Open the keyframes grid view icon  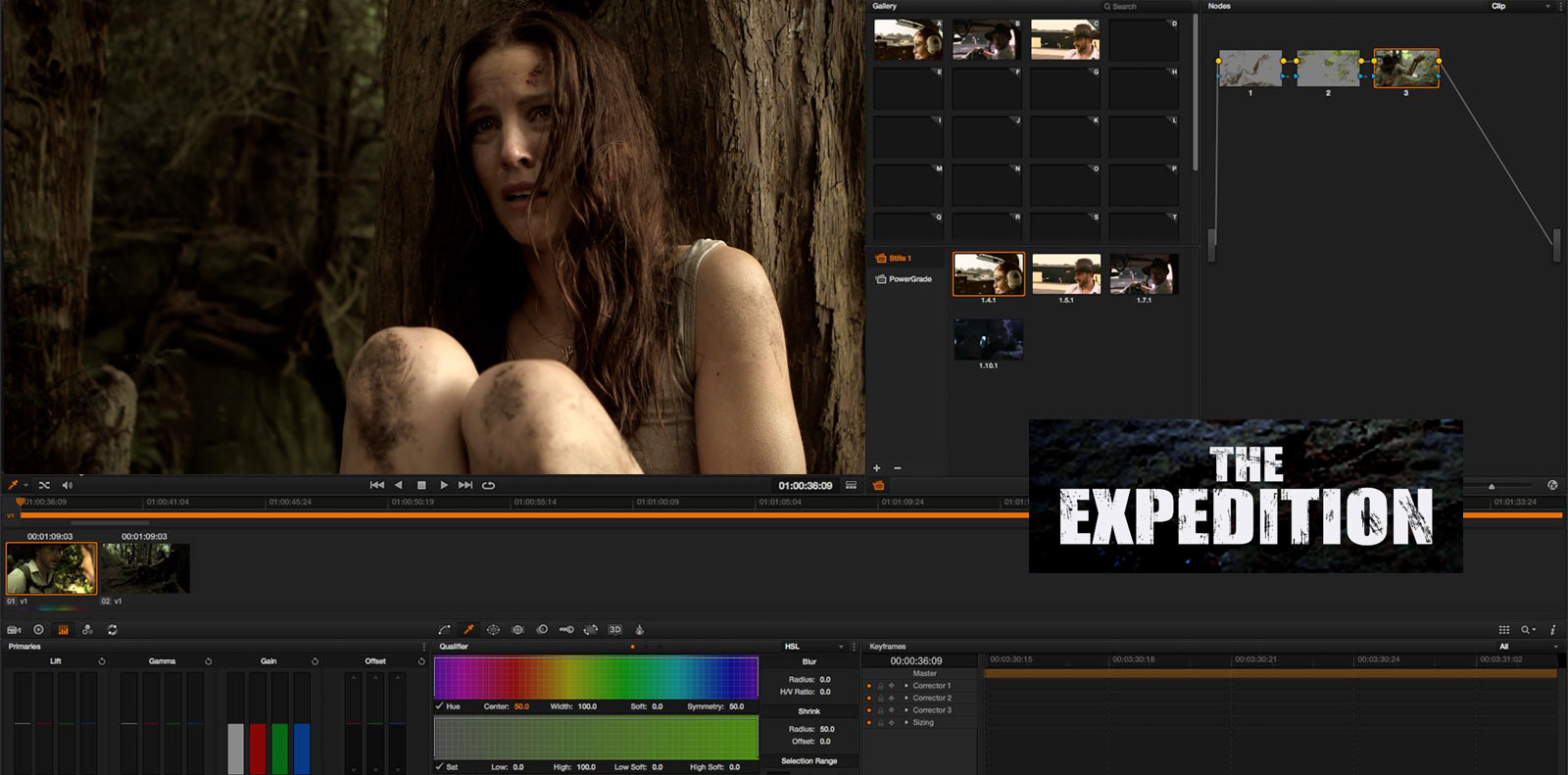coord(1504,630)
